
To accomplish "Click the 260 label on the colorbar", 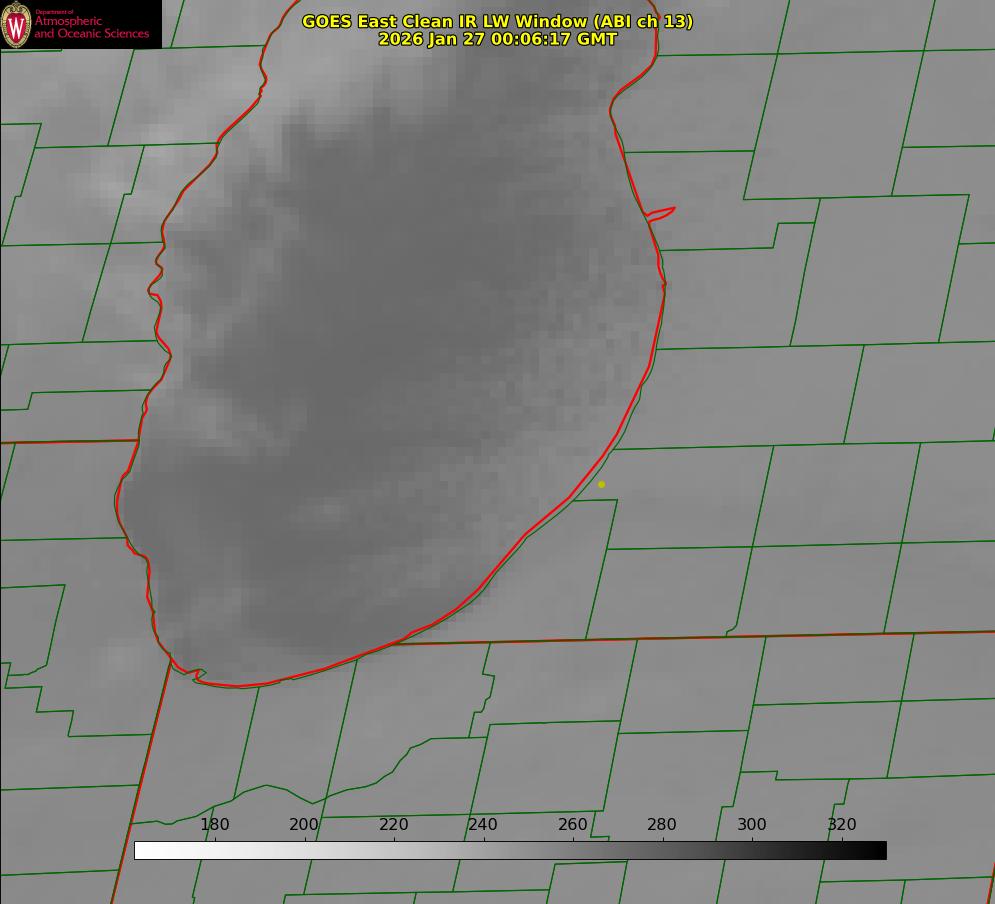I will tap(572, 824).
